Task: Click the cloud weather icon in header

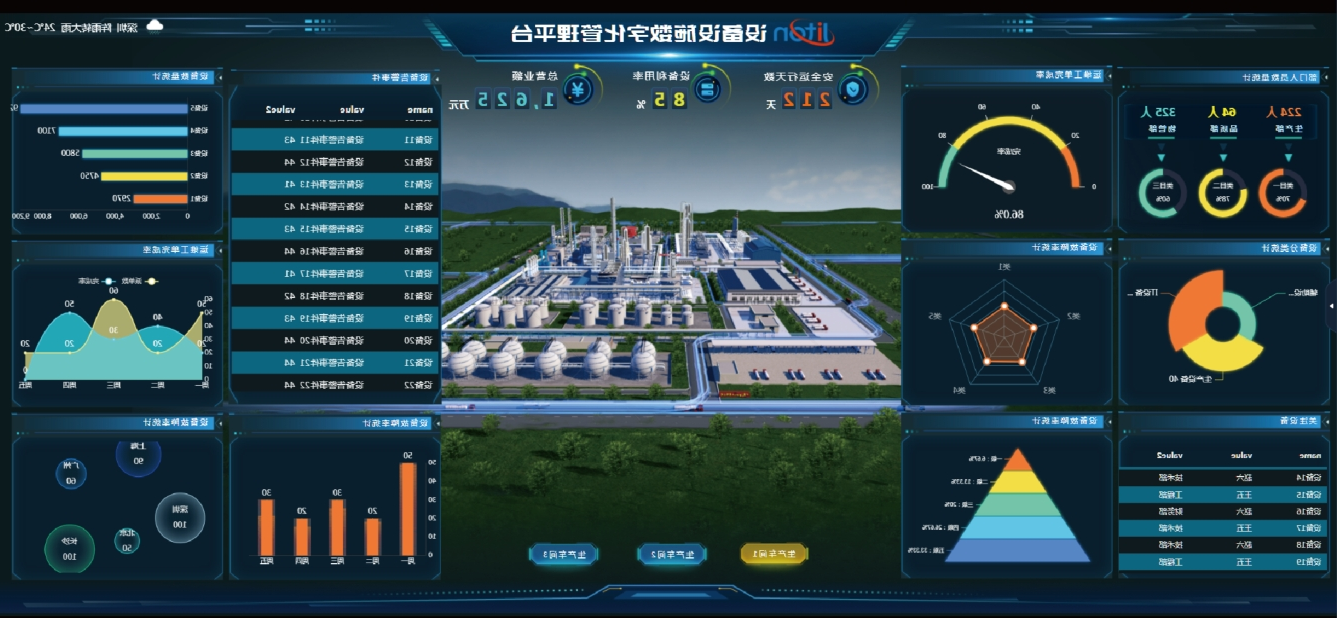Action: coord(155,27)
